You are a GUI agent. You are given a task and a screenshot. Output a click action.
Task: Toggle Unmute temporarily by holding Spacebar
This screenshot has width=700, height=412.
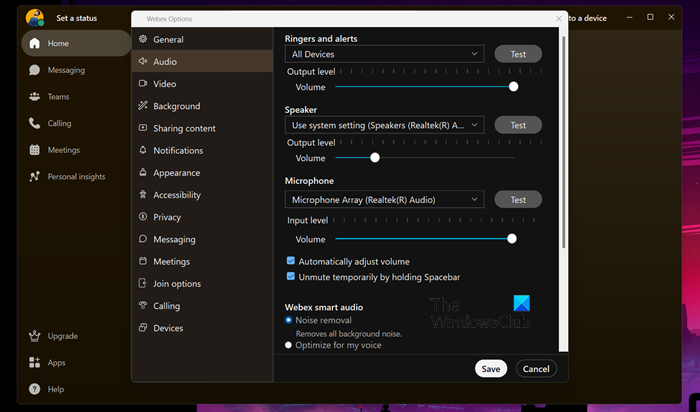pos(291,276)
